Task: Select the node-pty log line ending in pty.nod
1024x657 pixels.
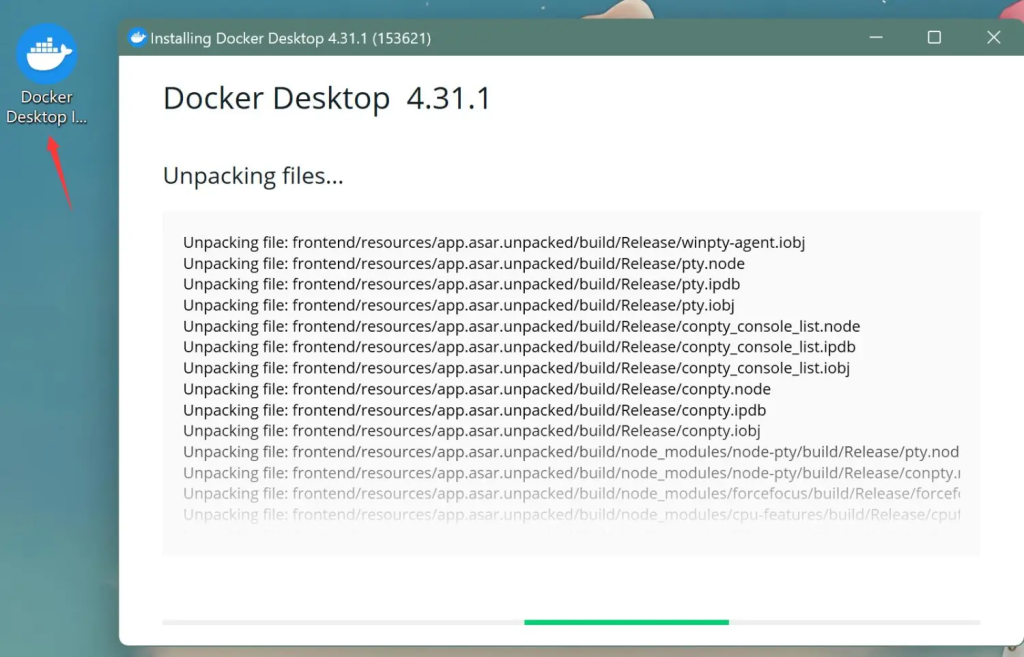Action: [571, 452]
